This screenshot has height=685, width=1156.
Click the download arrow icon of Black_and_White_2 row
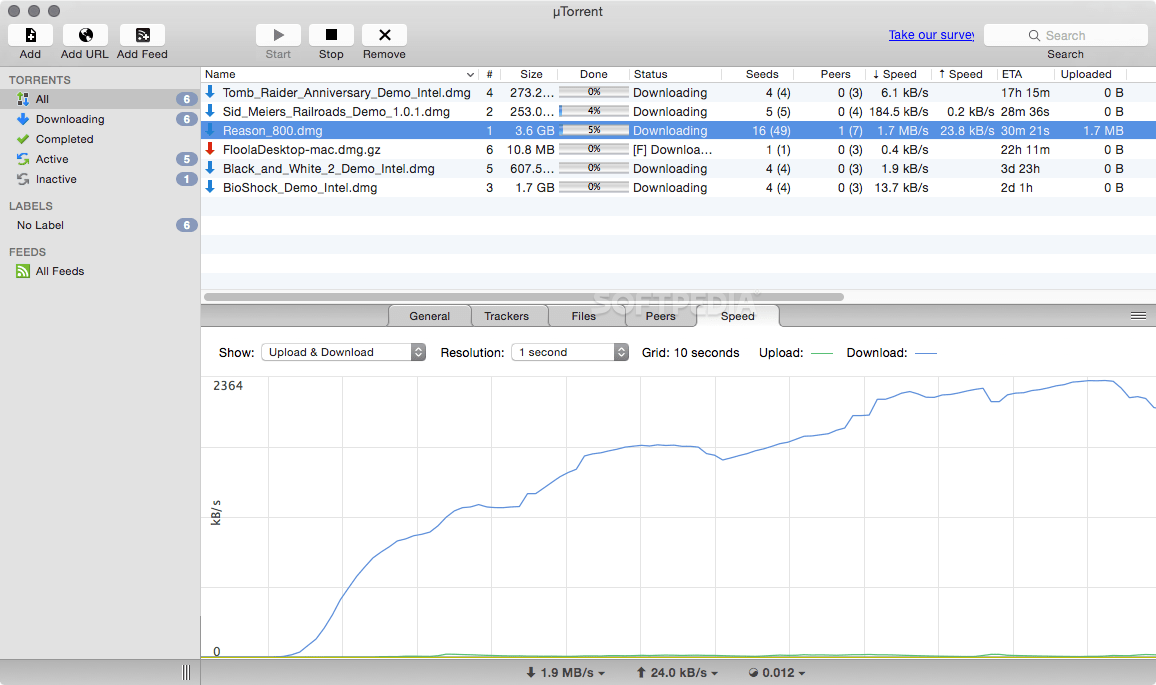pos(210,168)
